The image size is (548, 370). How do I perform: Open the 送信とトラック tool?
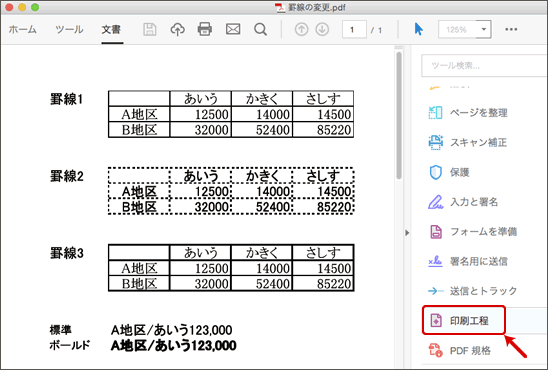(x=484, y=291)
